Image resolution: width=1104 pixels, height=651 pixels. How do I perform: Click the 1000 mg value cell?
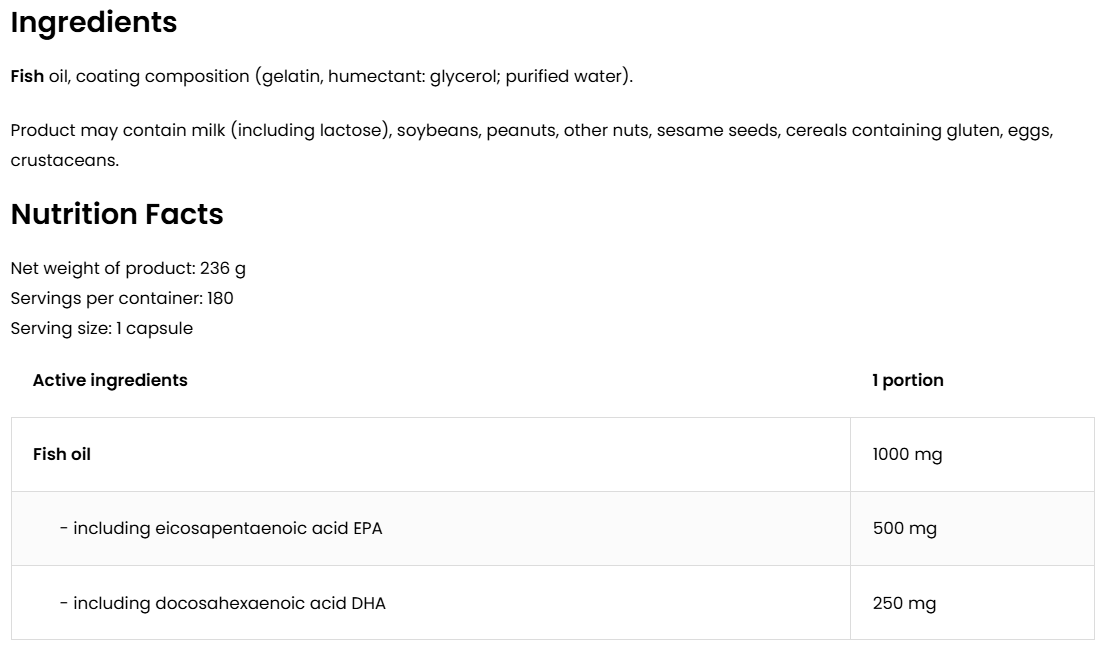(x=907, y=454)
